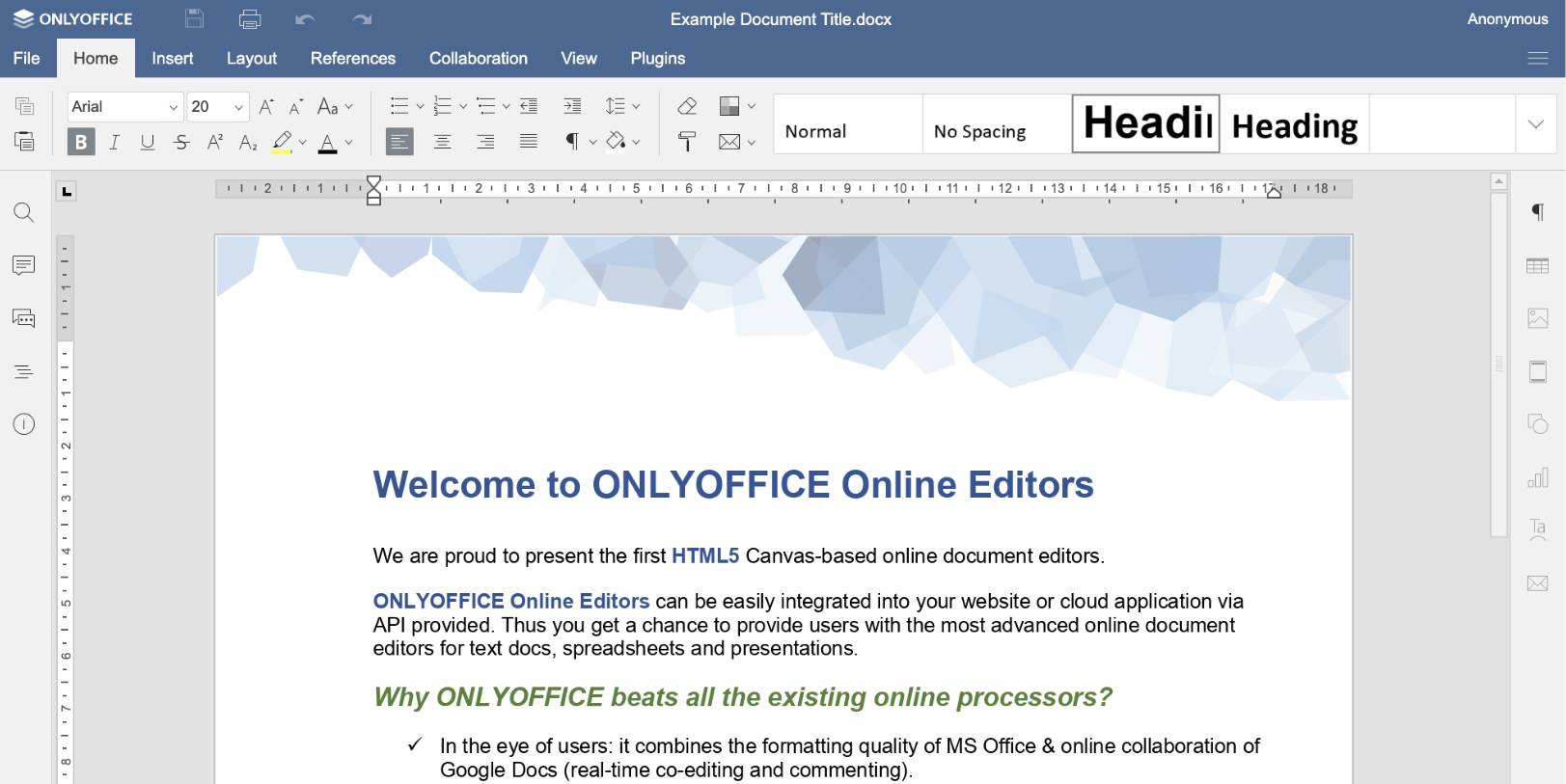Expand the numbered list options

[463, 106]
